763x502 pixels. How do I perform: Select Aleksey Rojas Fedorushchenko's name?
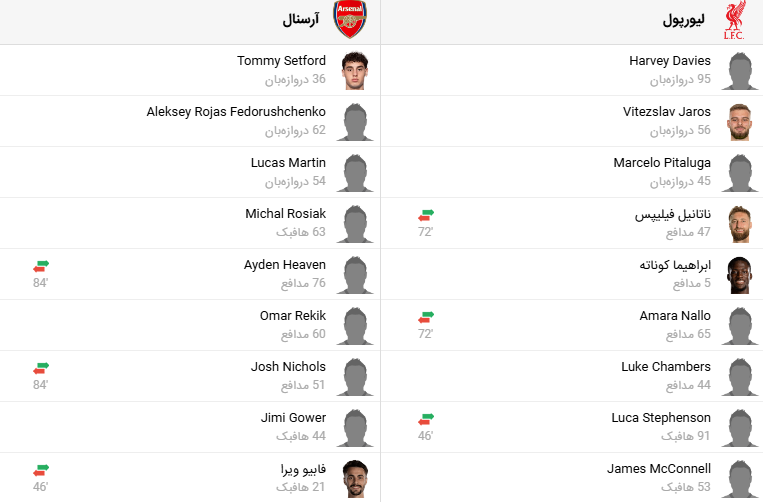[x=236, y=112]
